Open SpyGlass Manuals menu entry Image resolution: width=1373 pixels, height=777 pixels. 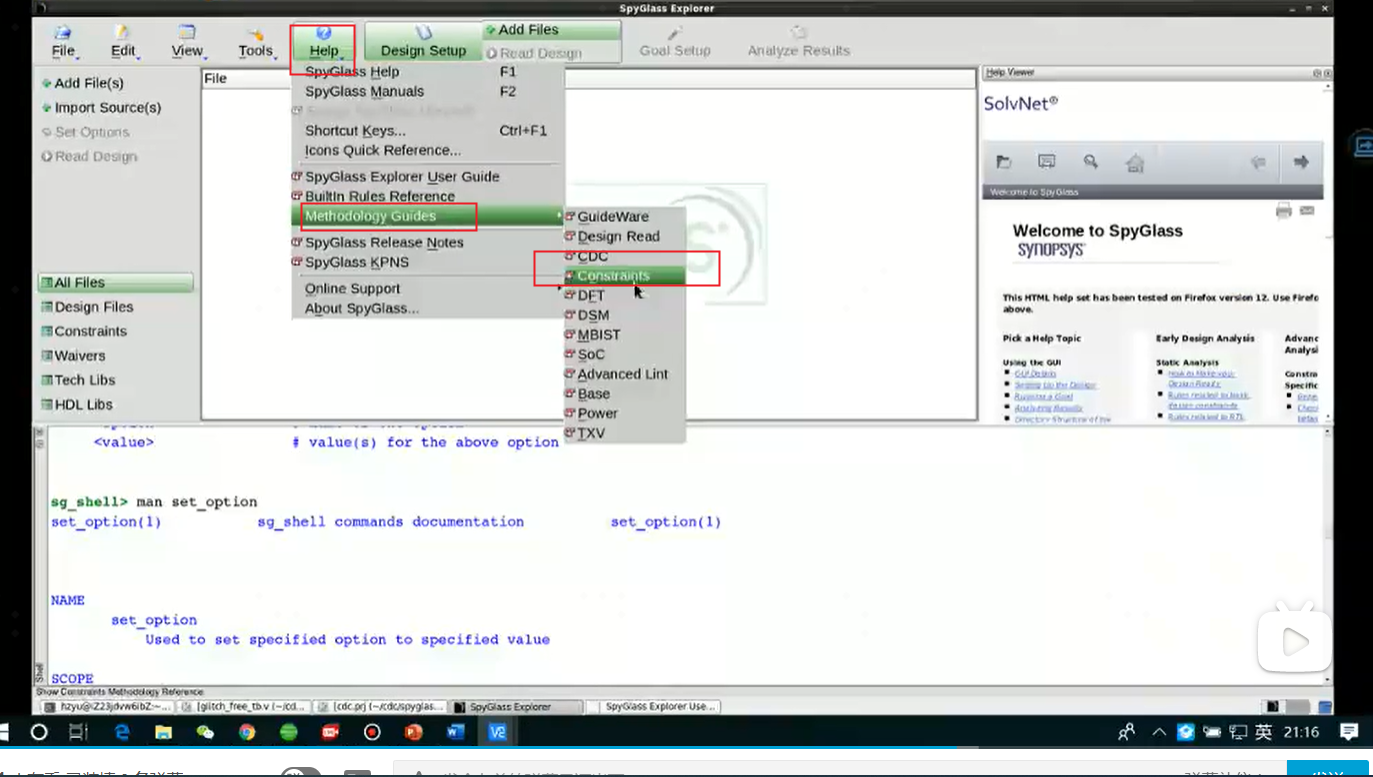[428, 91]
